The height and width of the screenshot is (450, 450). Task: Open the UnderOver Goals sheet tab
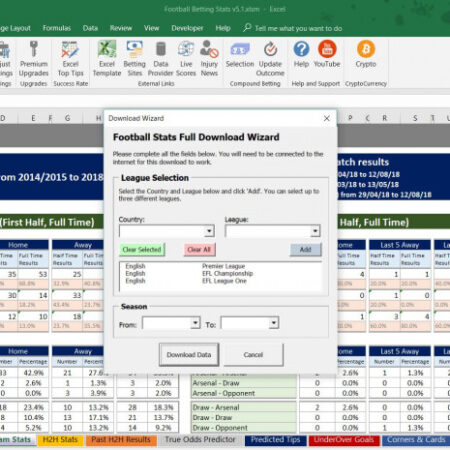[x=344, y=440]
